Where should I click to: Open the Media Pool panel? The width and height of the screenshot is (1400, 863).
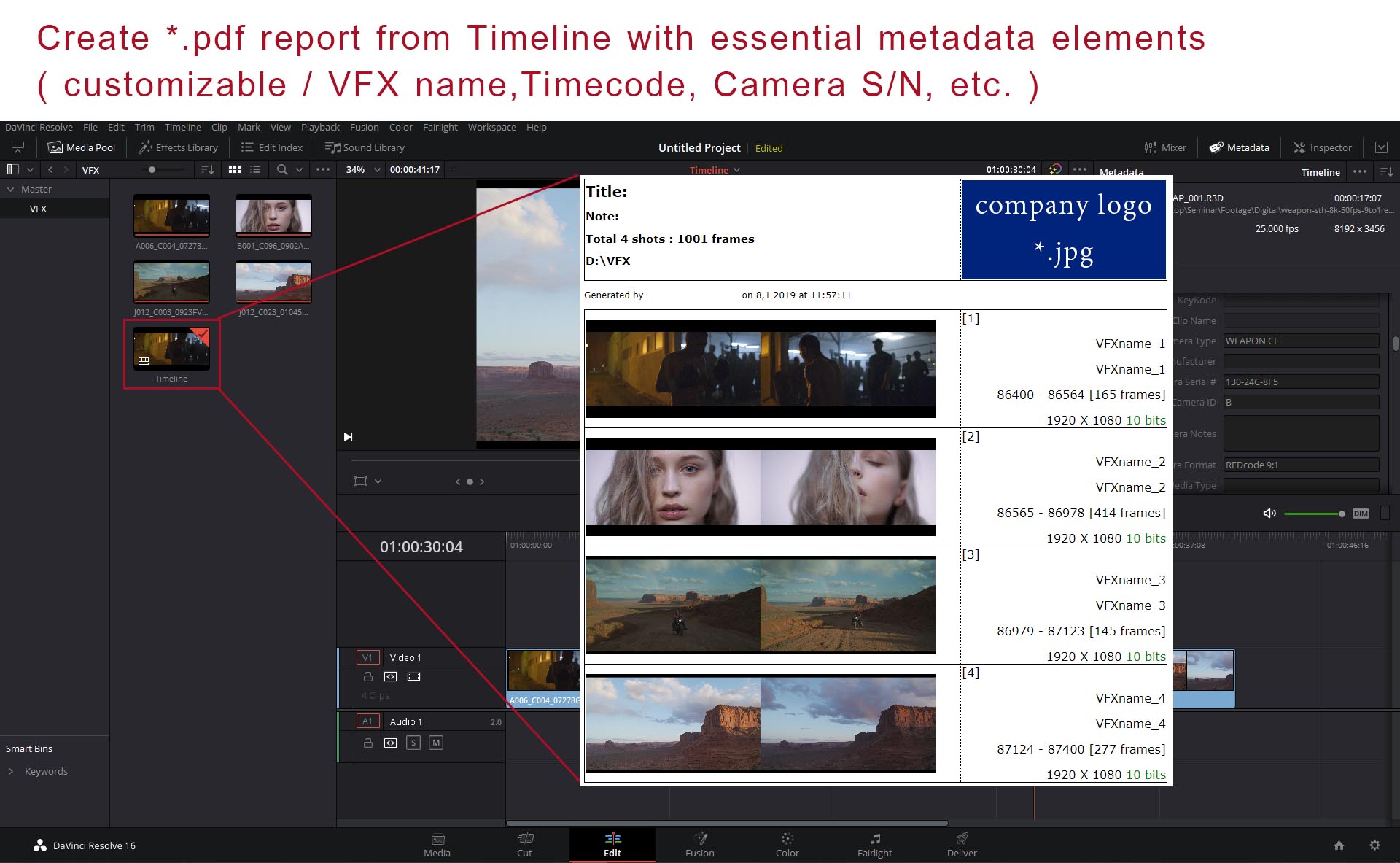click(x=82, y=147)
